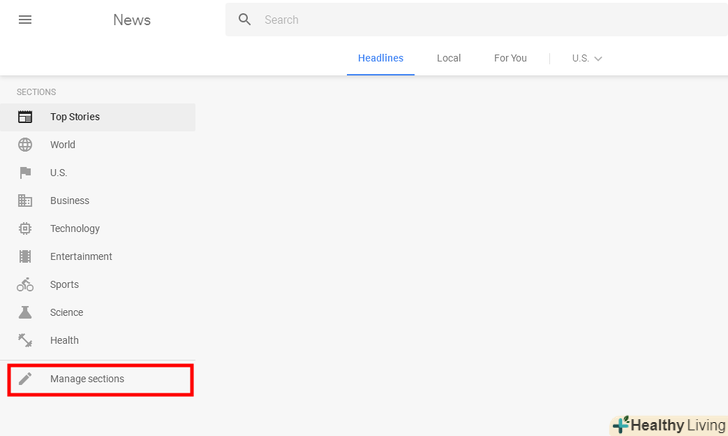This screenshot has height=436, width=728.
Task: Open the Technology section
Action: 75,229
